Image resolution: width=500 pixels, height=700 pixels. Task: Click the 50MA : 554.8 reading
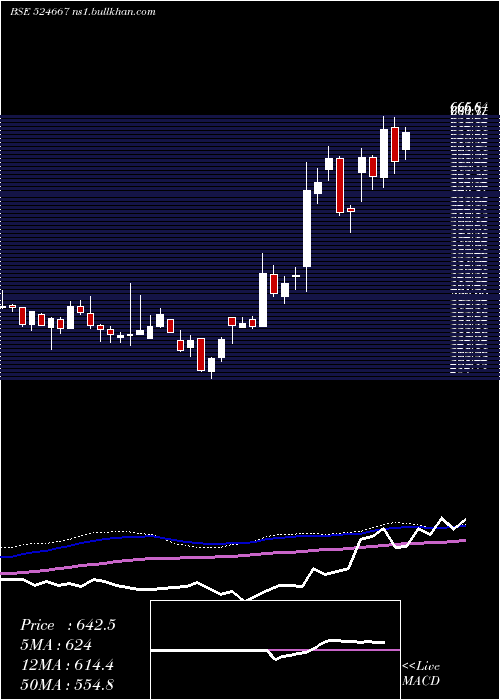click(x=67, y=684)
